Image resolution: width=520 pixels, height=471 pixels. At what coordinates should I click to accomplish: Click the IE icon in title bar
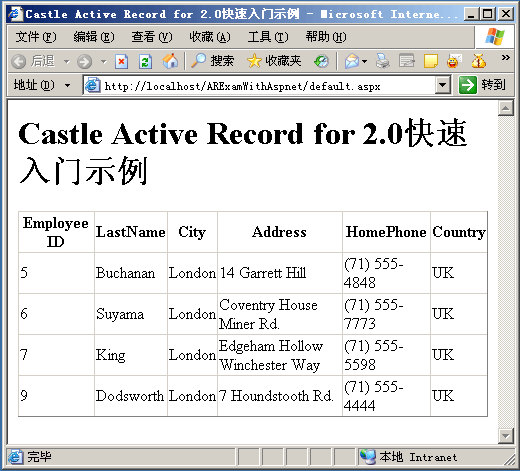(x=15, y=14)
